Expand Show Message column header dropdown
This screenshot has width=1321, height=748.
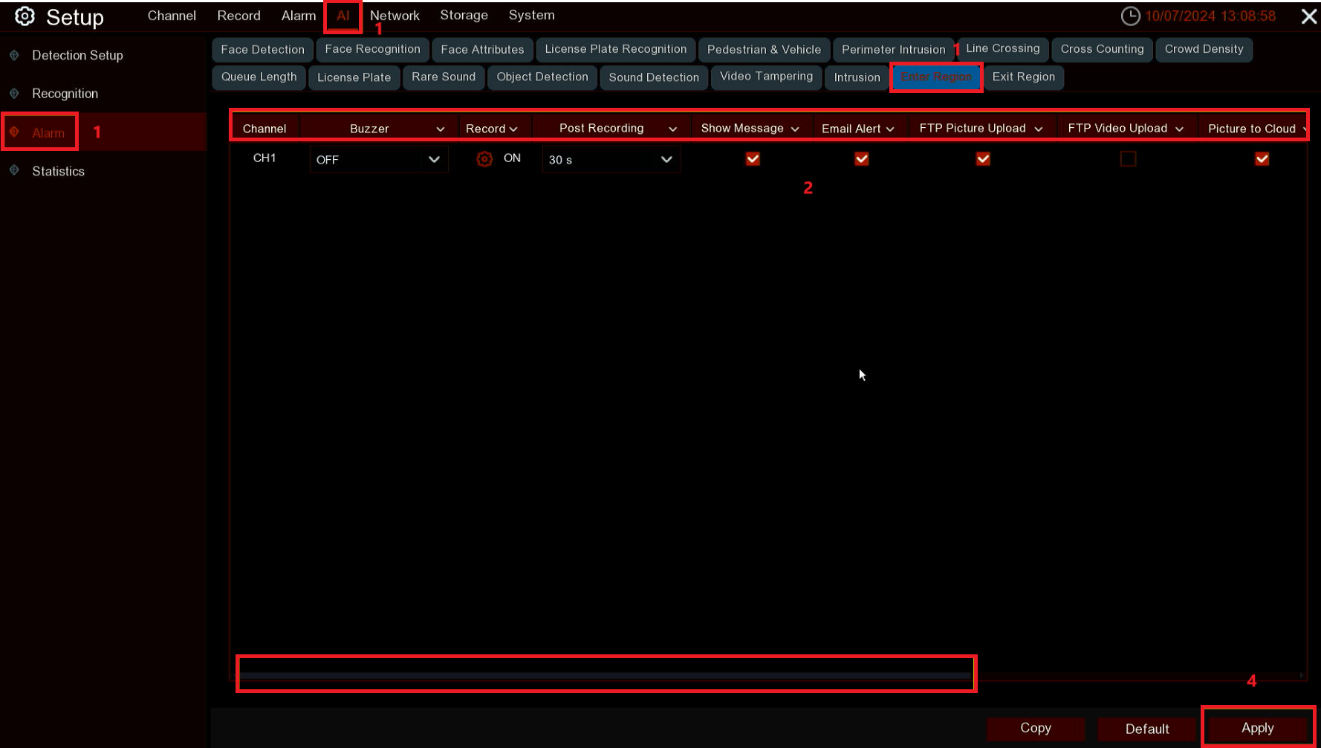[x=795, y=129]
